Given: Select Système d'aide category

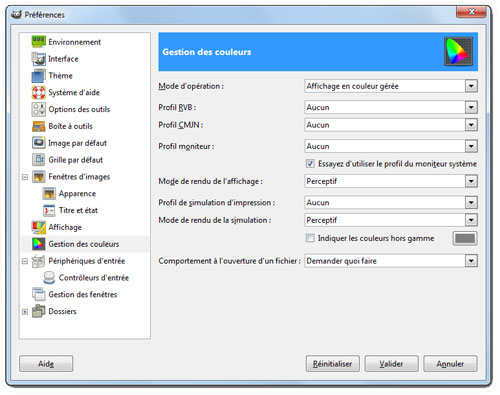Looking at the screenshot, I should pos(74,92).
